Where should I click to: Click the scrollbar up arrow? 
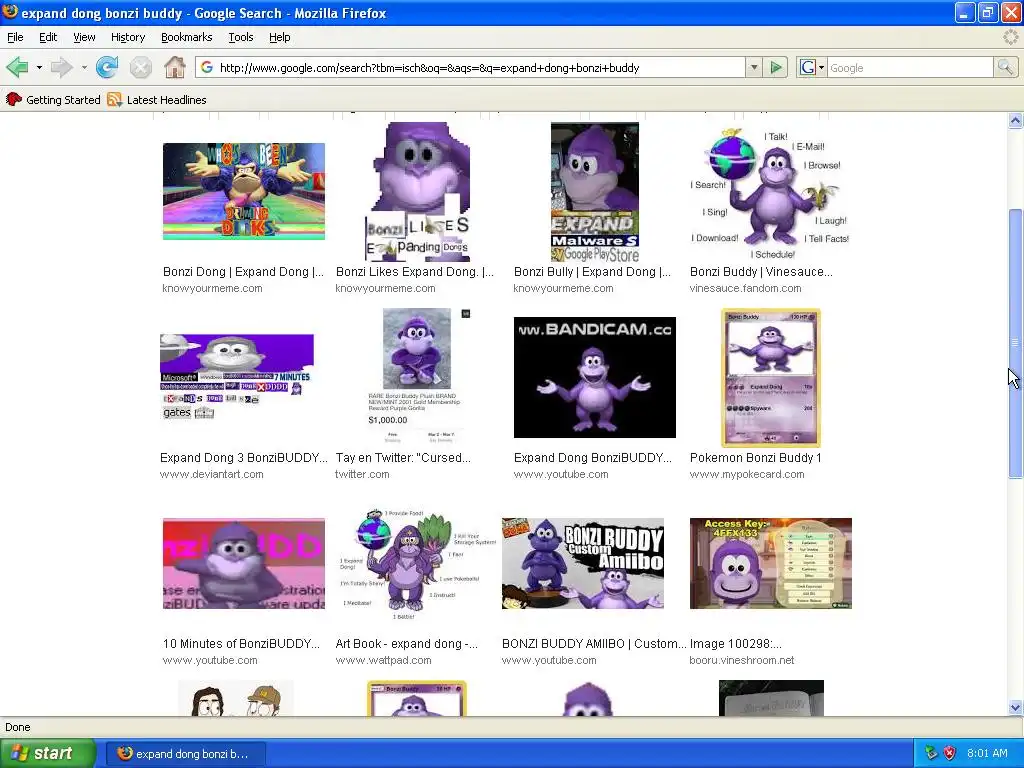coord(1015,120)
